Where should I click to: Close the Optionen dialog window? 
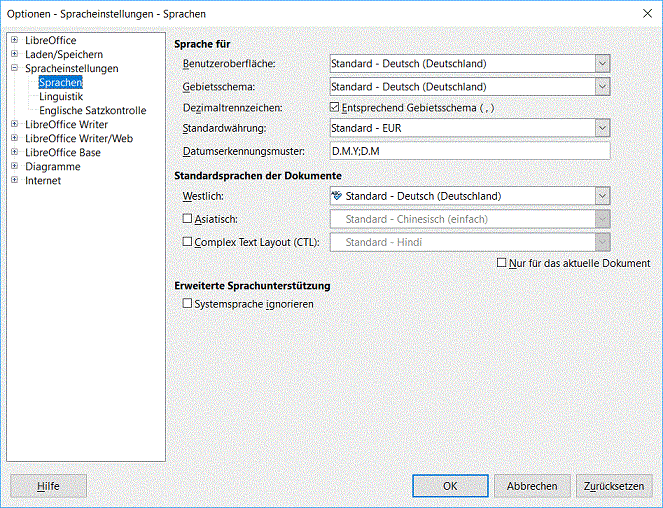pos(647,14)
